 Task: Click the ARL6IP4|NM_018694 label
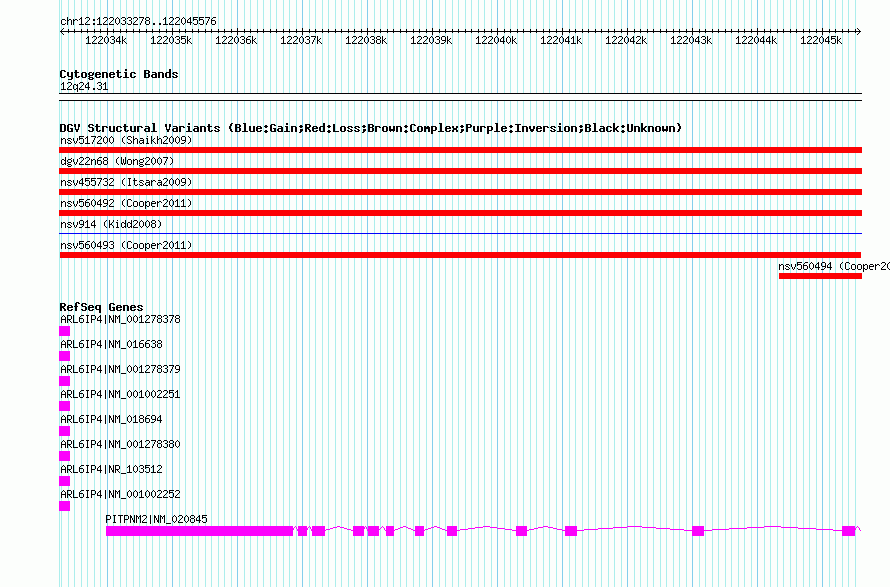pyautogui.click(x=111, y=420)
